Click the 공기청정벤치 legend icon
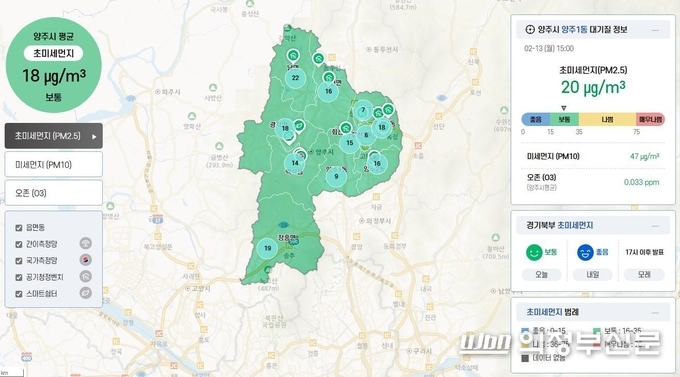The height and width of the screenshot is (377, 680). point(85,276)
